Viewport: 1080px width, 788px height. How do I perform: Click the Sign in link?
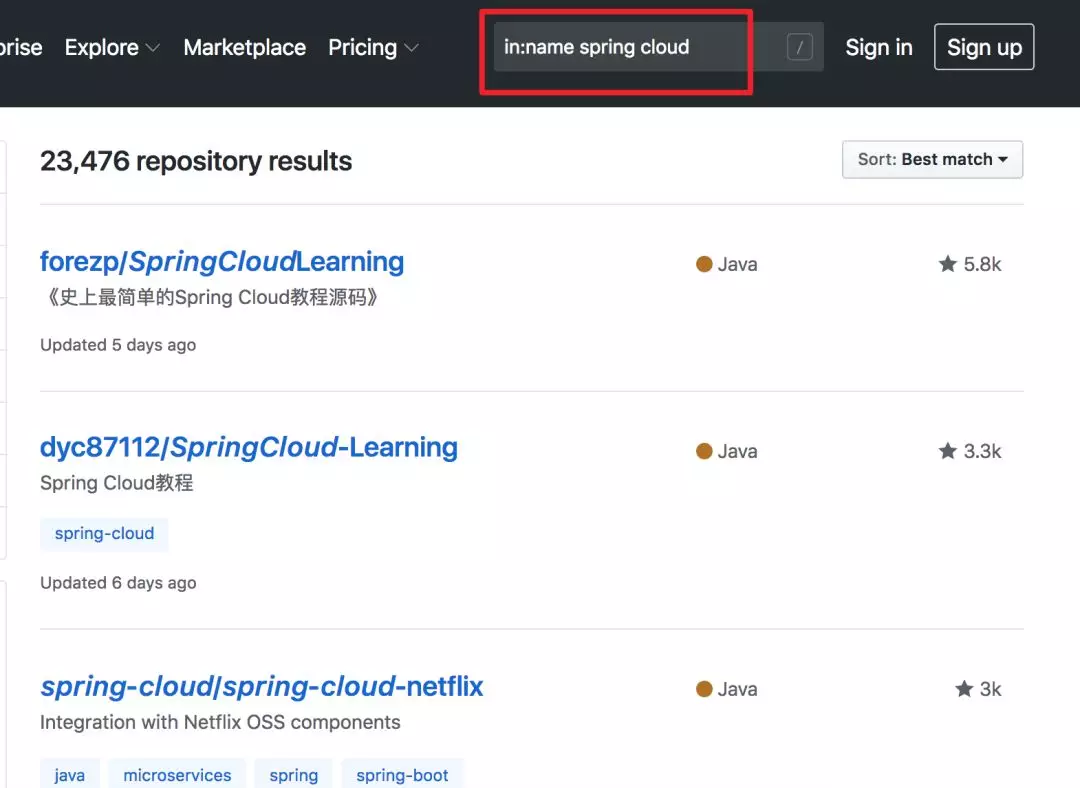click(x=879, y=48)
